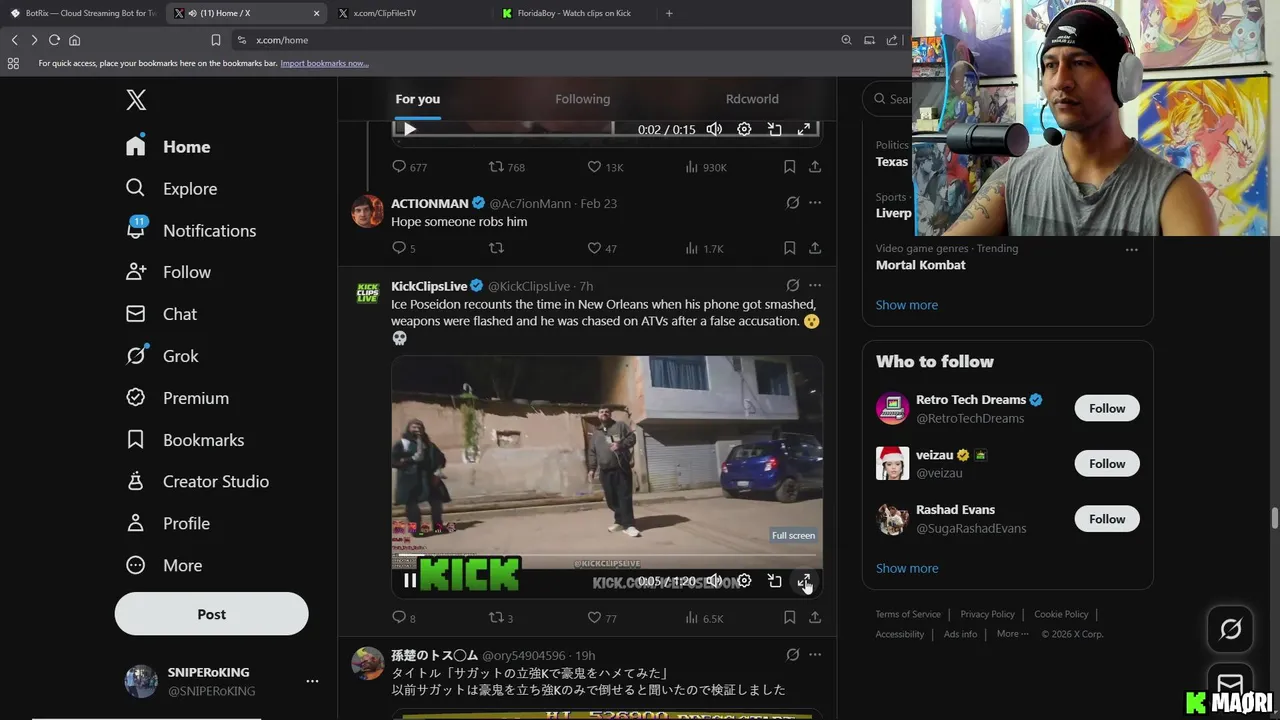This screenshot has height=720, width=1280.
Task: Click the Post button
Action: point(211,614)
